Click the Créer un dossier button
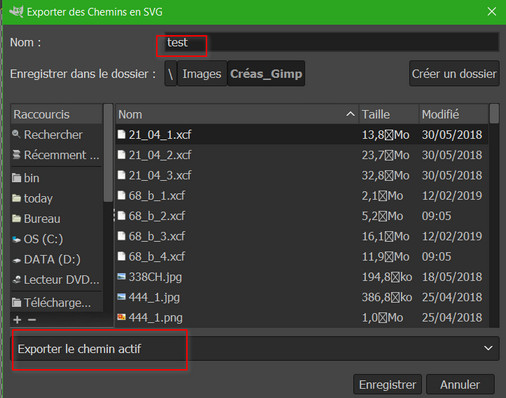The height and width of the screenshot is (398, 506). coord(454,74)
